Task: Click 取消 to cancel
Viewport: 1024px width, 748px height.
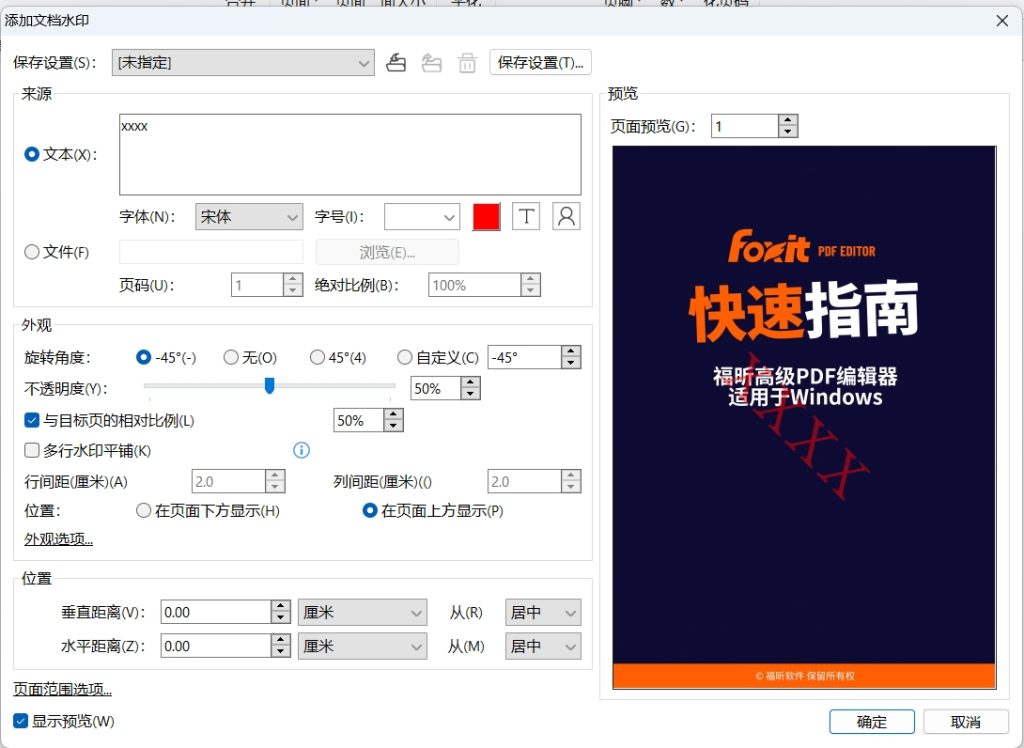Action: coord(966,722)
